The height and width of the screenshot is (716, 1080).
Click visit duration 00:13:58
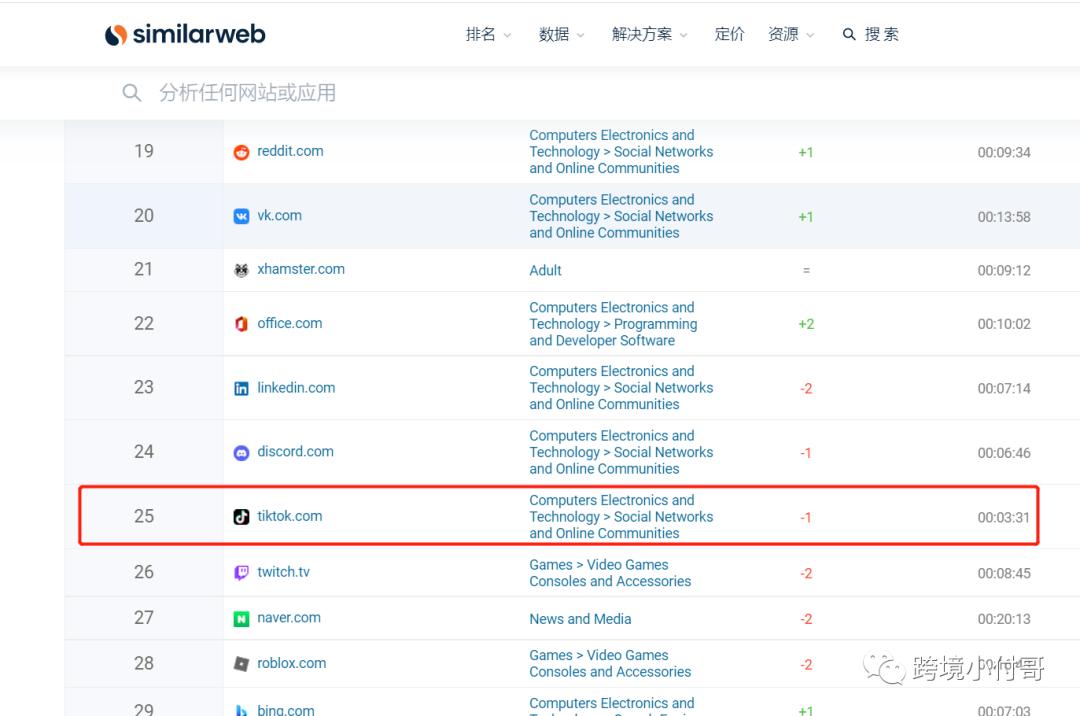click(1004, 218)
